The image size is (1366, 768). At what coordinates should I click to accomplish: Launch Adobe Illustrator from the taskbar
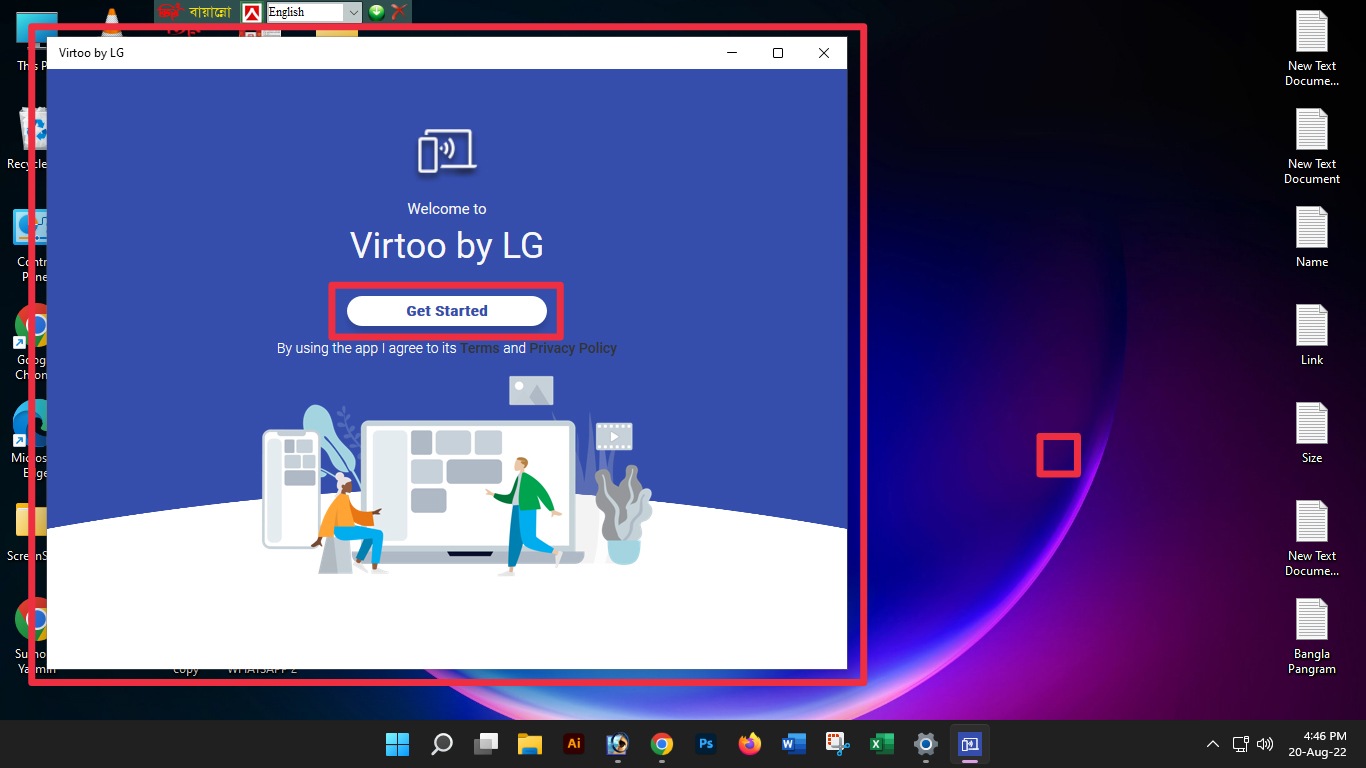coord(574,744)
